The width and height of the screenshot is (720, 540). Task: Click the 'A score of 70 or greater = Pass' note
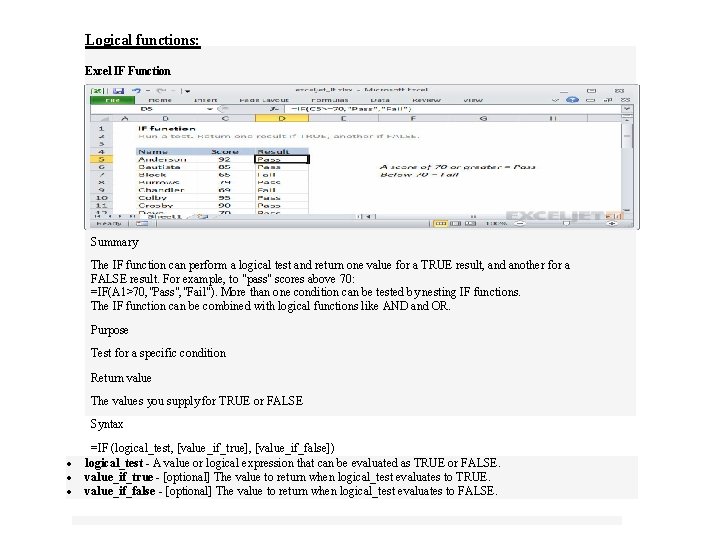(x=458, y=167)
